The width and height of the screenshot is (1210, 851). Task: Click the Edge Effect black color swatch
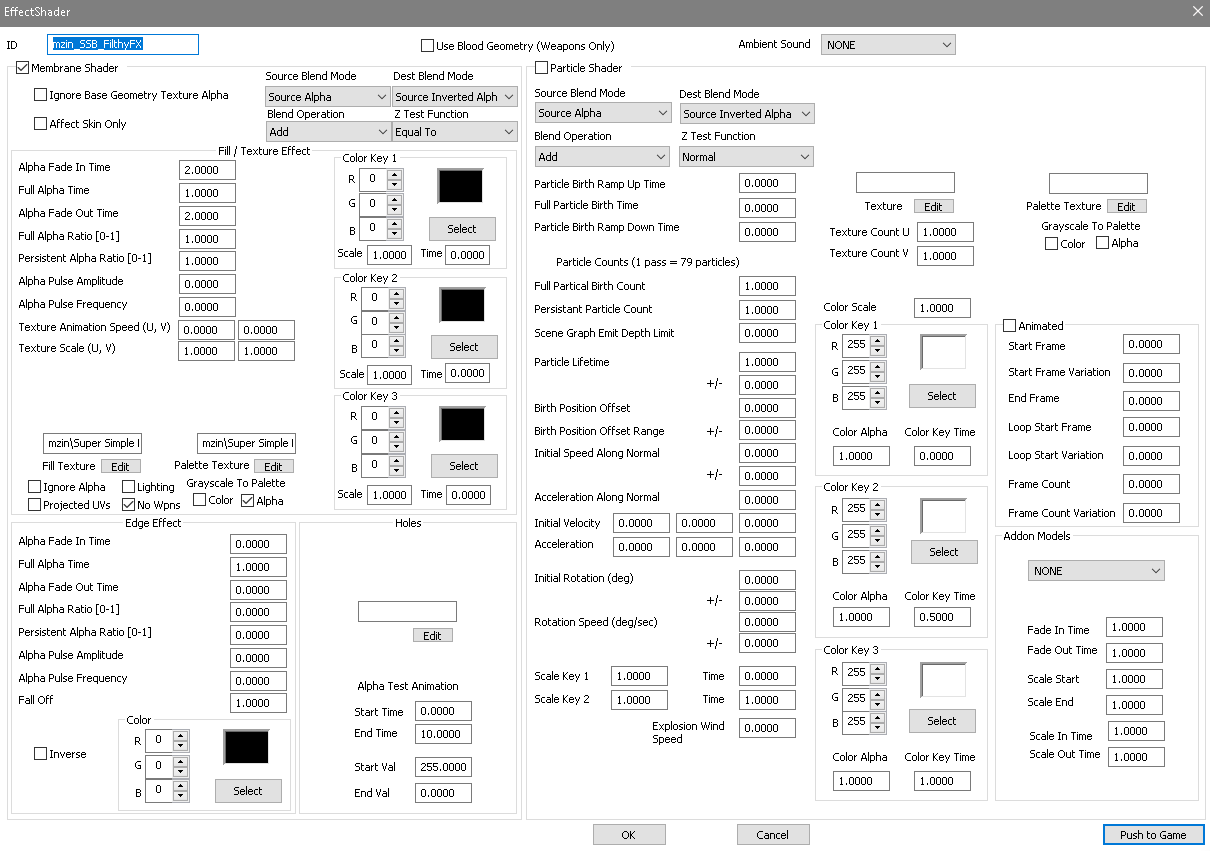point(246,748)
